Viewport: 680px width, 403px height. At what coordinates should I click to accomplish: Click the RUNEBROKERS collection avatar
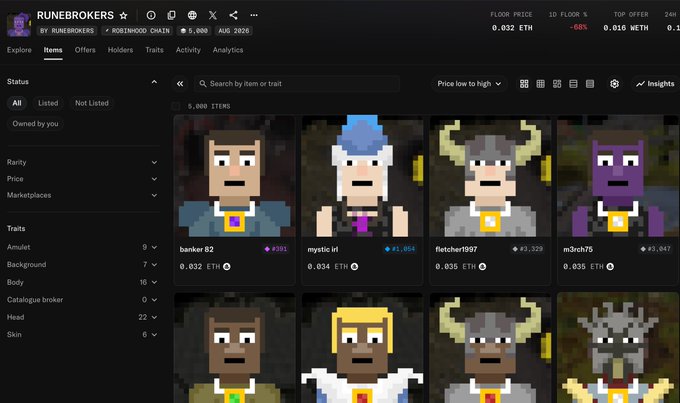(x=19, y=24)
